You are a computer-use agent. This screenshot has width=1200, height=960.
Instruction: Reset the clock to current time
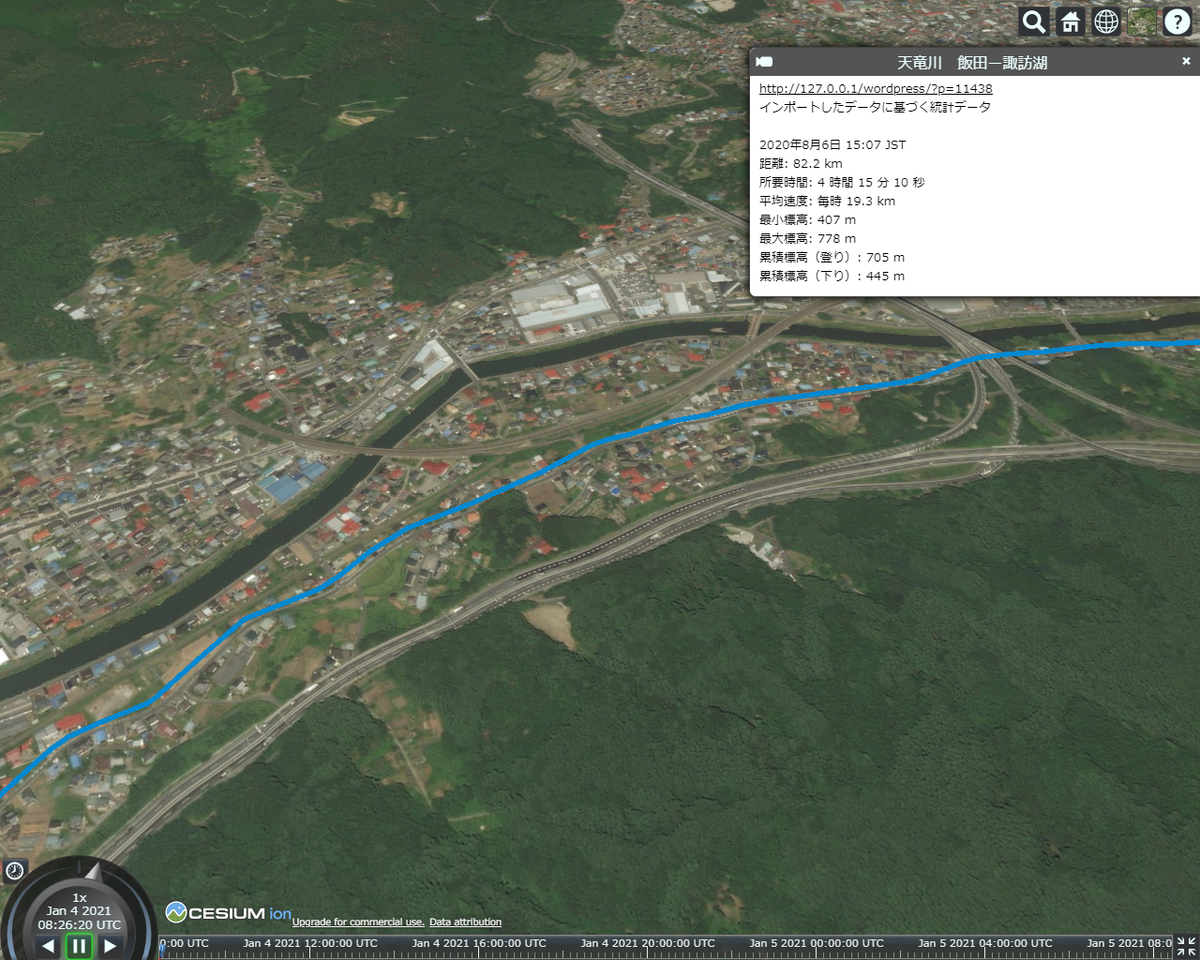[x=15, y=871]
